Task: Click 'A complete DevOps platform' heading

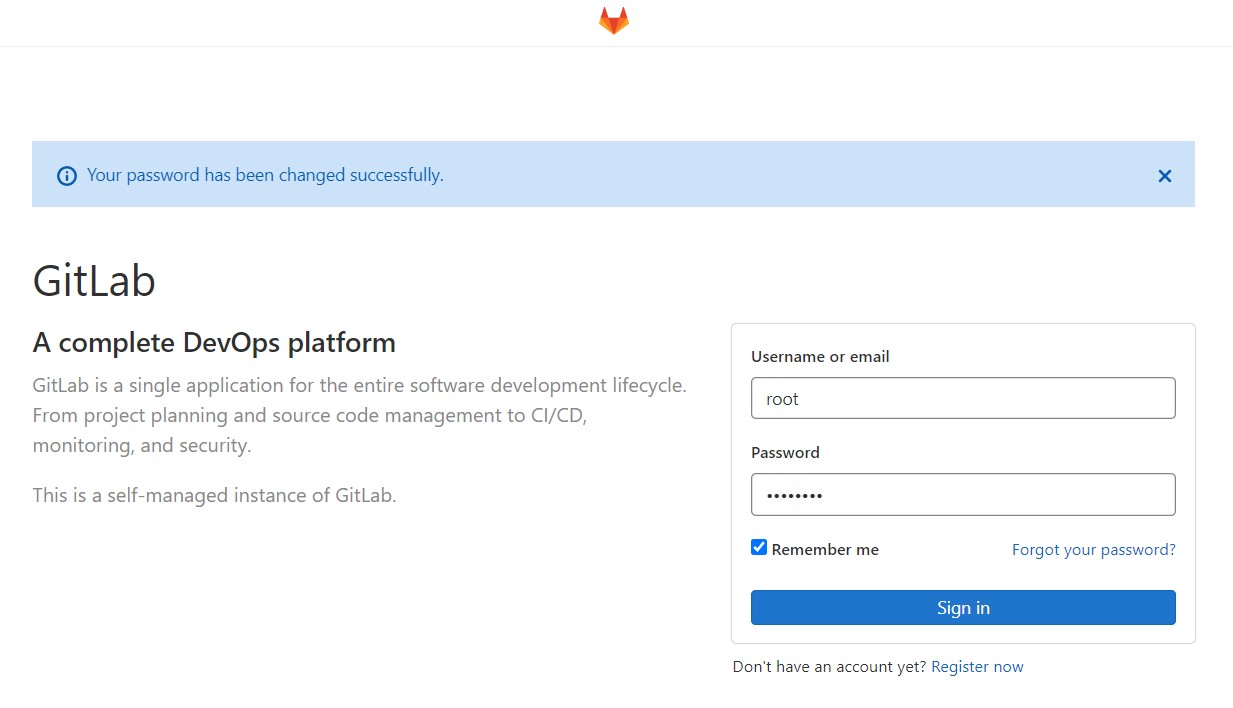Action: point(214,343)
